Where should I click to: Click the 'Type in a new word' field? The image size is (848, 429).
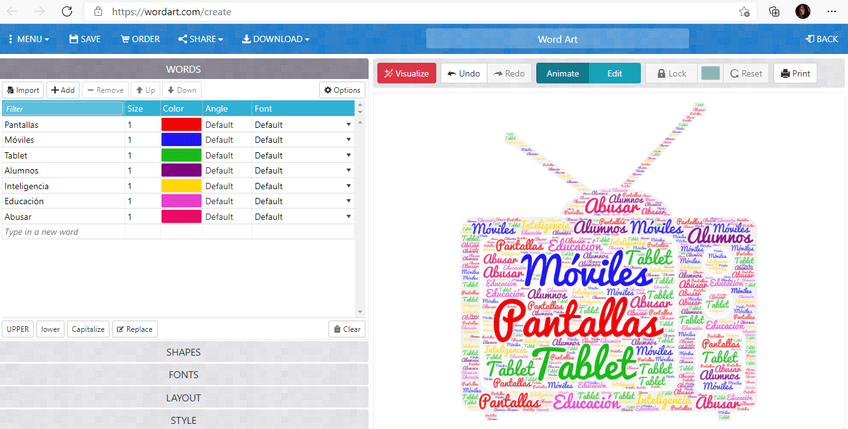pos(62,232)
